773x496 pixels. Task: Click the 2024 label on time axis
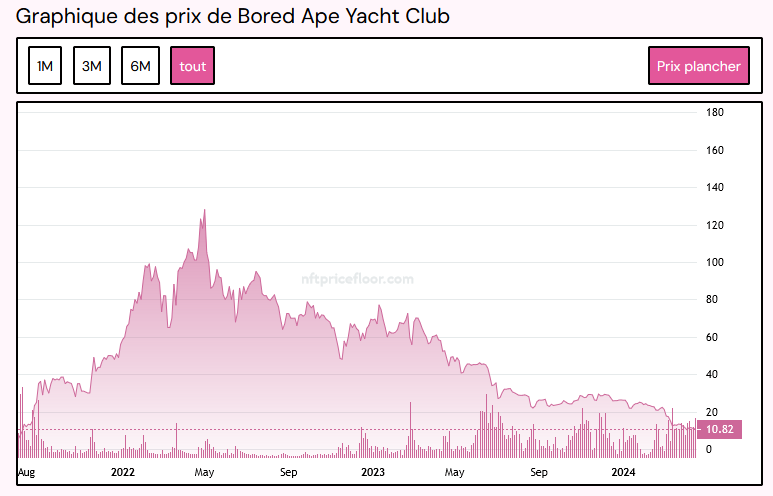(x=623, y=471)
